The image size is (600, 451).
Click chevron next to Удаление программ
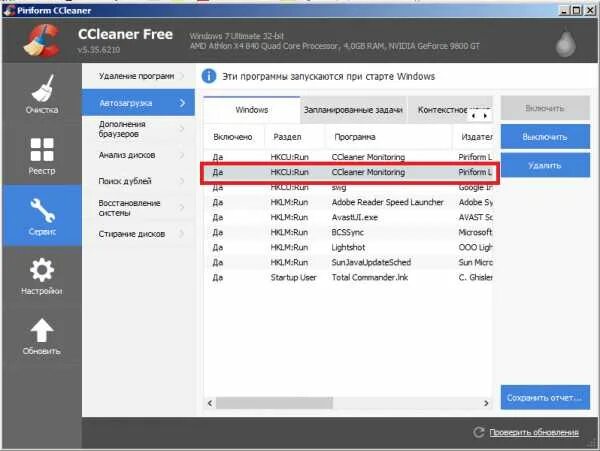point(182,76)
